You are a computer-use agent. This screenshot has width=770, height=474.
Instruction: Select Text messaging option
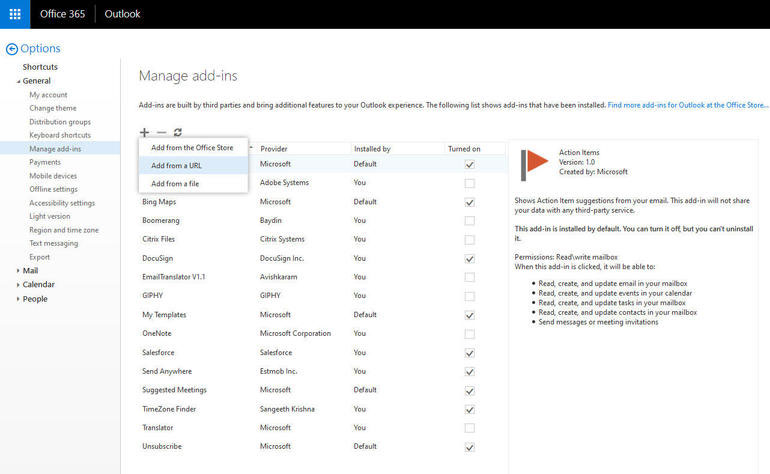tap(54, 243)
